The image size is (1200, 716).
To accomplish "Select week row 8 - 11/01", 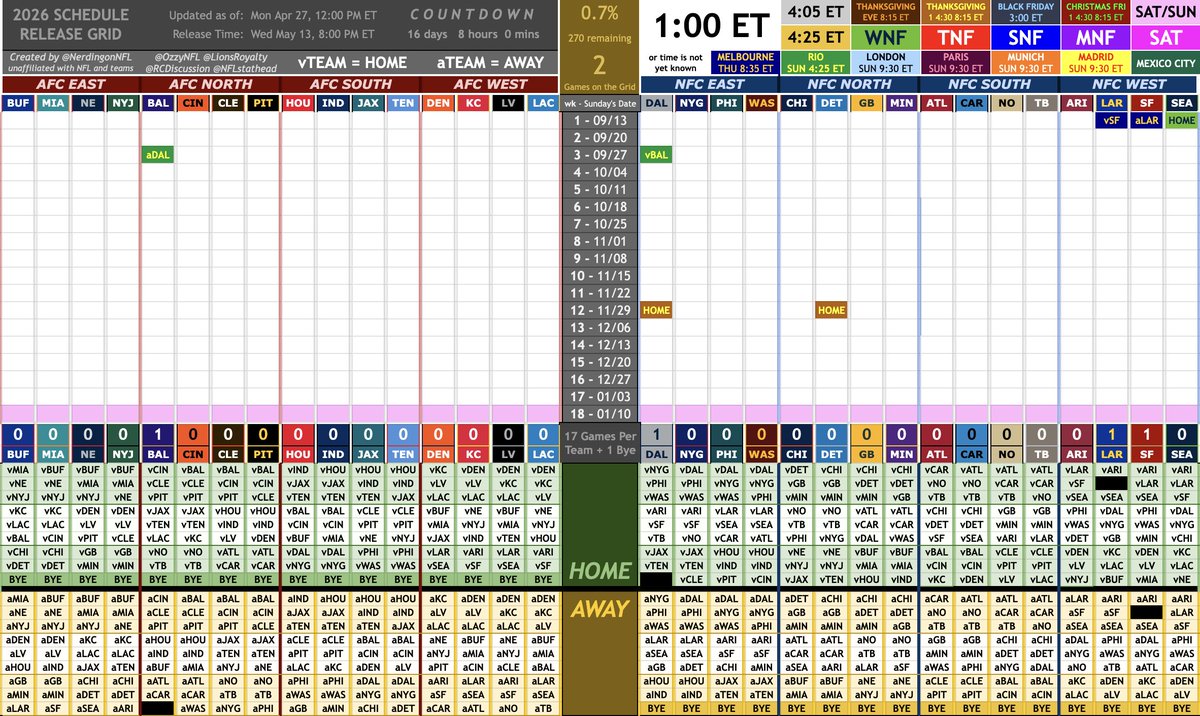I will (x=600, y=241).
